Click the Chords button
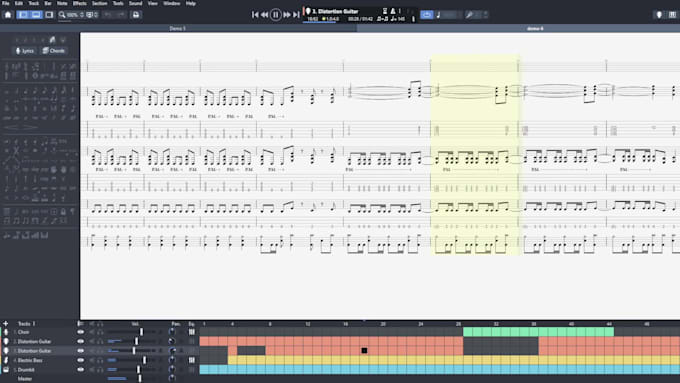680x383 pixels. 54,51
